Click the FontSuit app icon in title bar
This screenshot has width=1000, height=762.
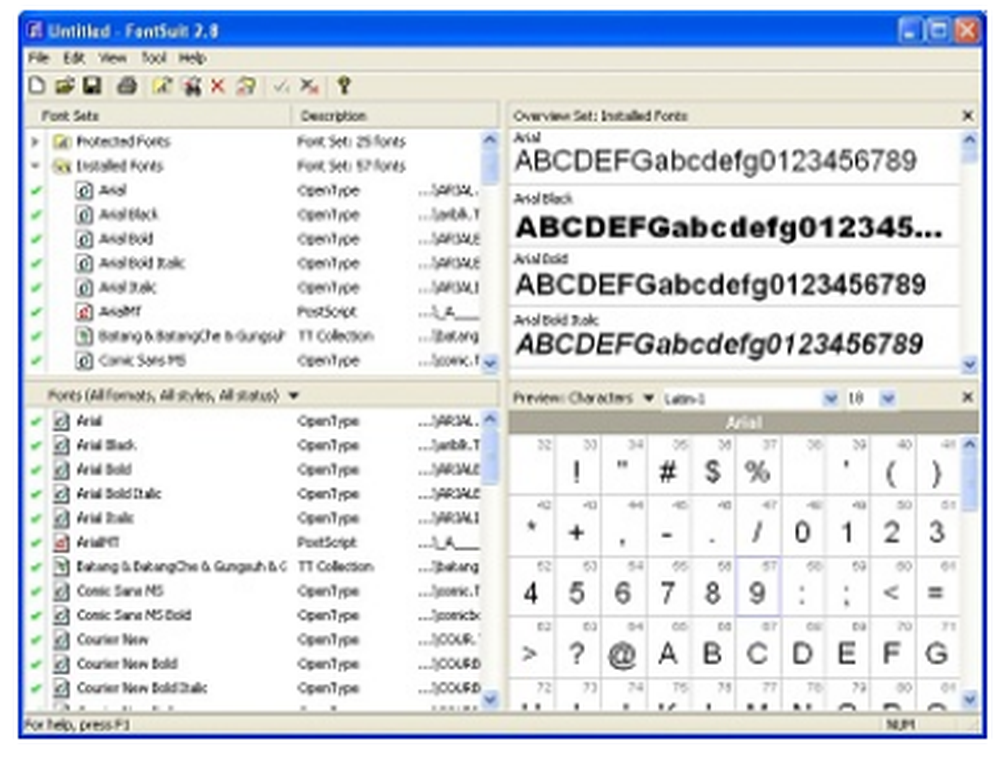pos(35,30)
